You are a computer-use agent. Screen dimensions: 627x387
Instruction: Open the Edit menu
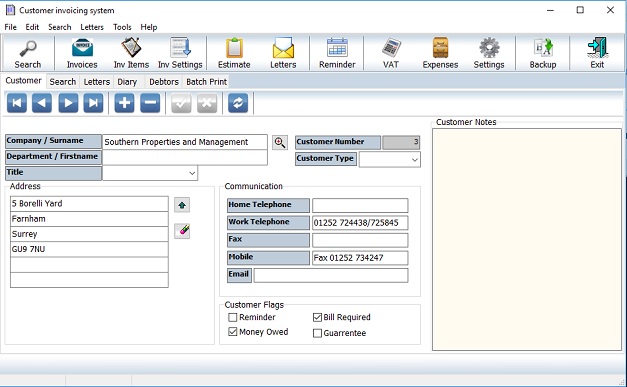pos(32,27)
